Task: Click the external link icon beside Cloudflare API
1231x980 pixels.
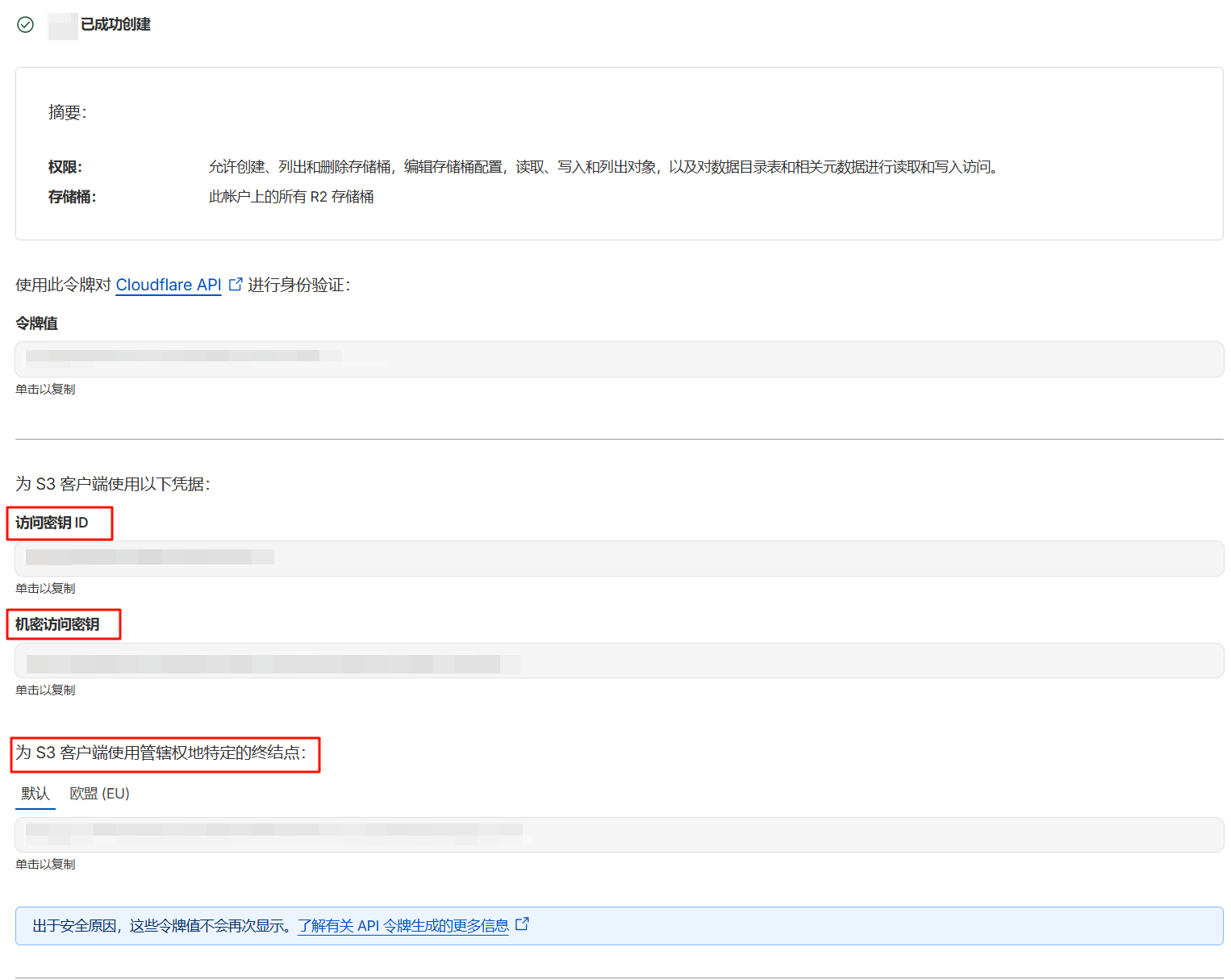Action: (x=236, y=284)
